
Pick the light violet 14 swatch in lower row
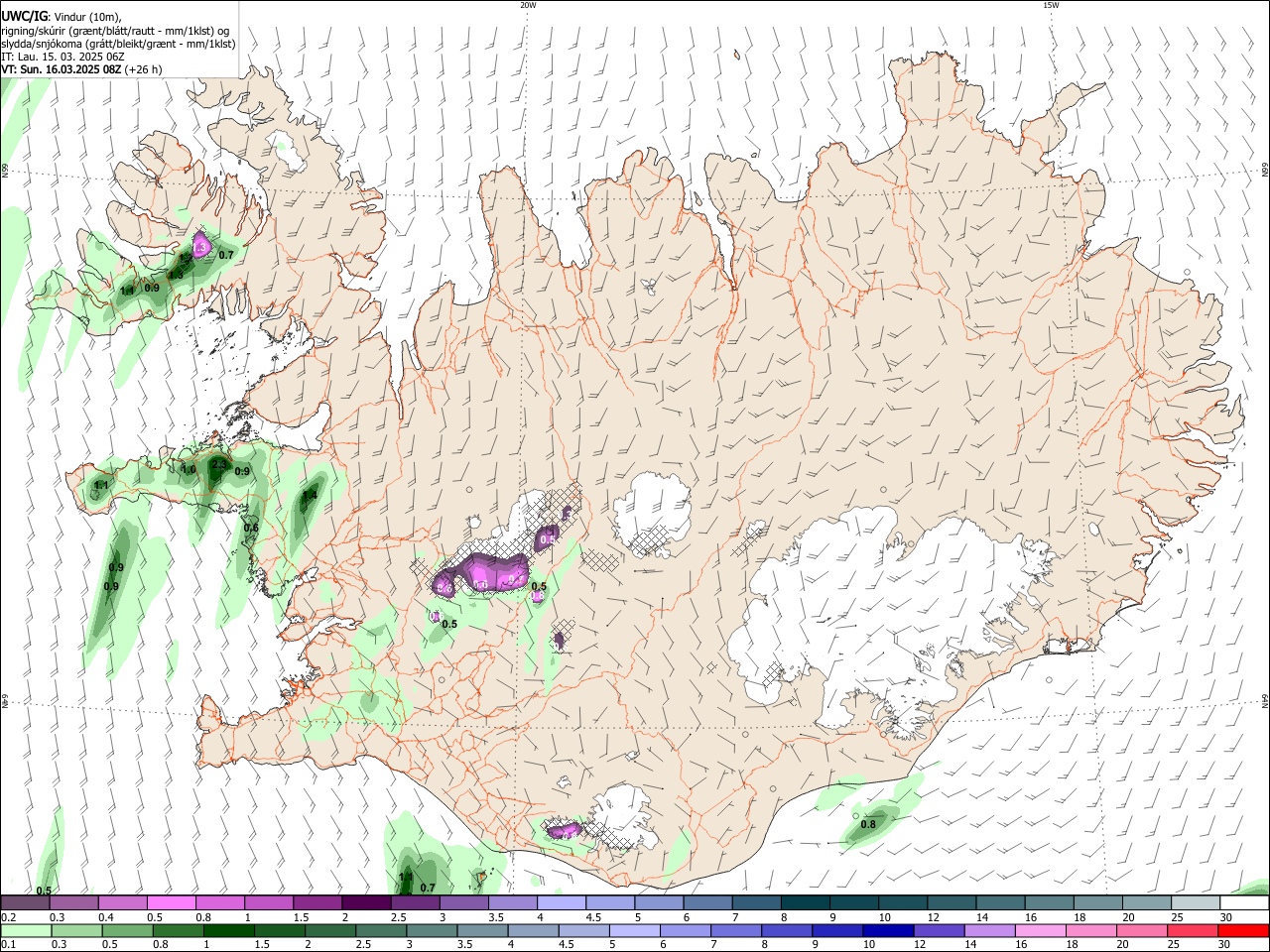[990, 930]
